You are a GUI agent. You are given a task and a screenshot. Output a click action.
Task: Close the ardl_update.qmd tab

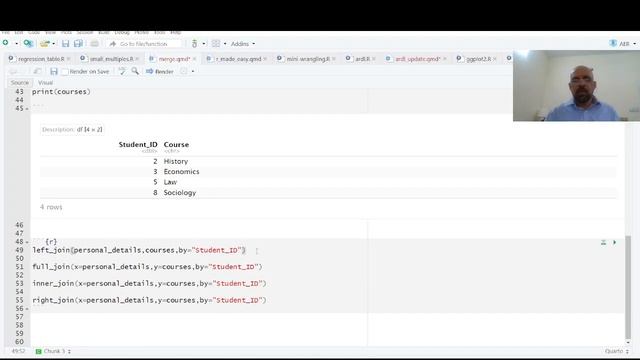444,59
